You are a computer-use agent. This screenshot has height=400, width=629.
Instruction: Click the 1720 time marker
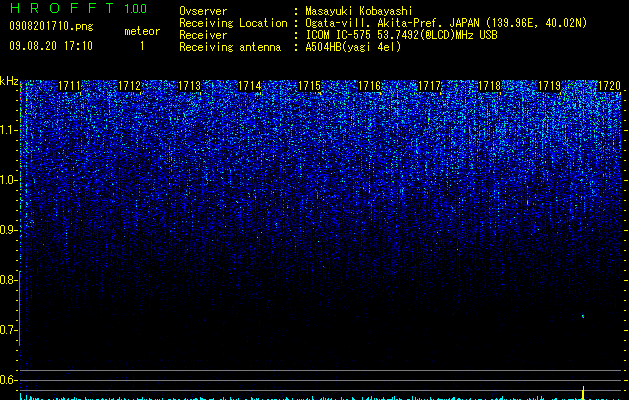coord(609,86)
